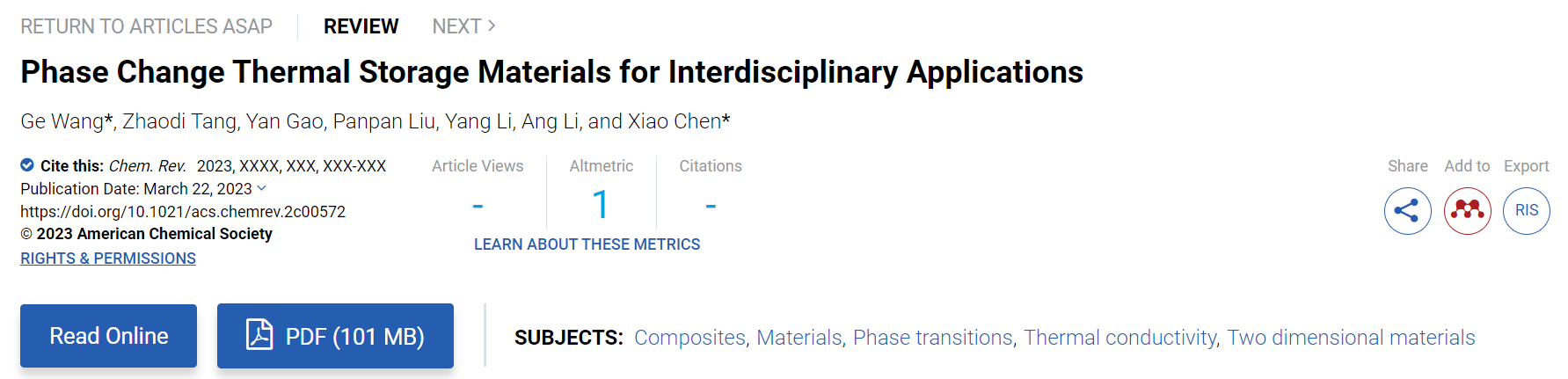Click the blue checkmark beside Cite this
The width and height of the screenshot is (1568, 379).
pos(27,165)
